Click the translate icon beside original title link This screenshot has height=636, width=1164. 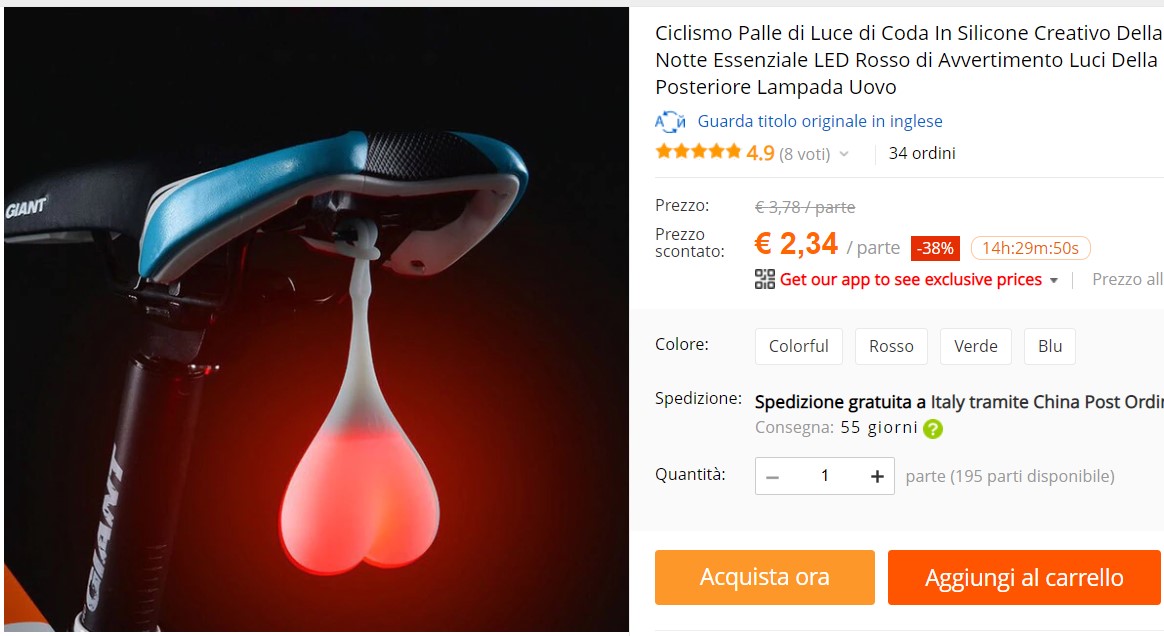pos(670,122)
